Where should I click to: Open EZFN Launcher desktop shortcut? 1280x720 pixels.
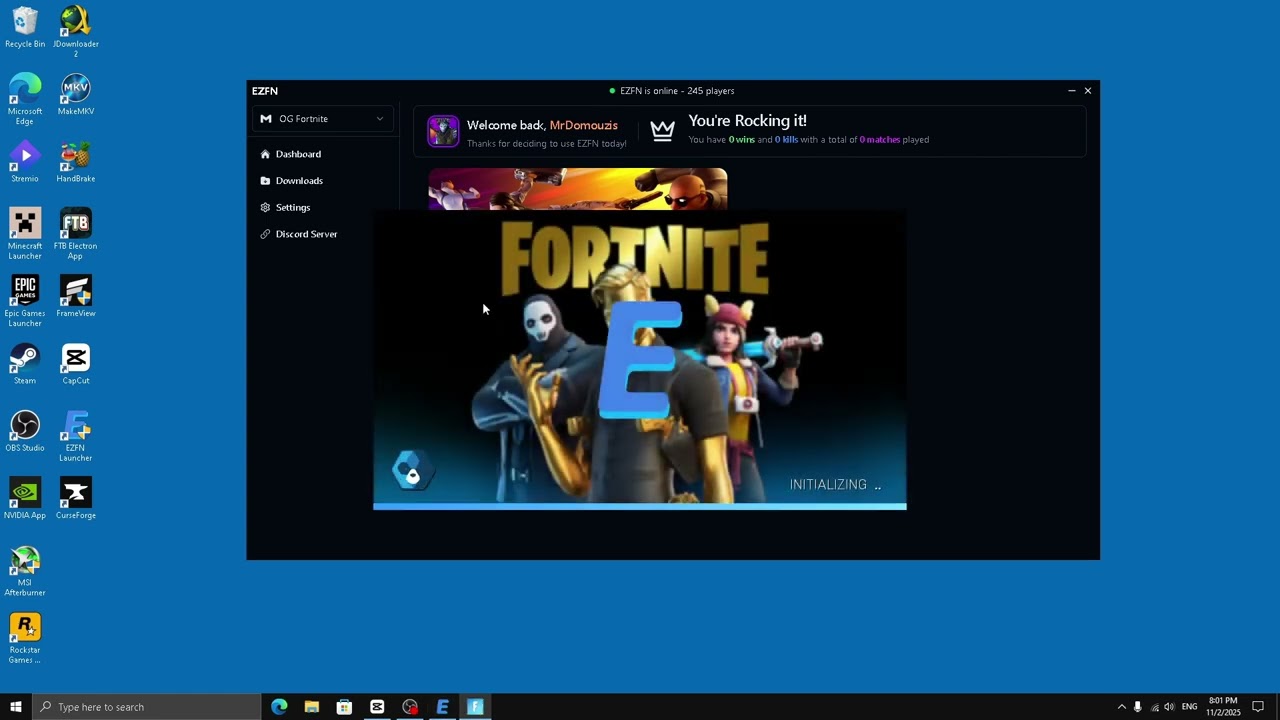click(76, 436)
